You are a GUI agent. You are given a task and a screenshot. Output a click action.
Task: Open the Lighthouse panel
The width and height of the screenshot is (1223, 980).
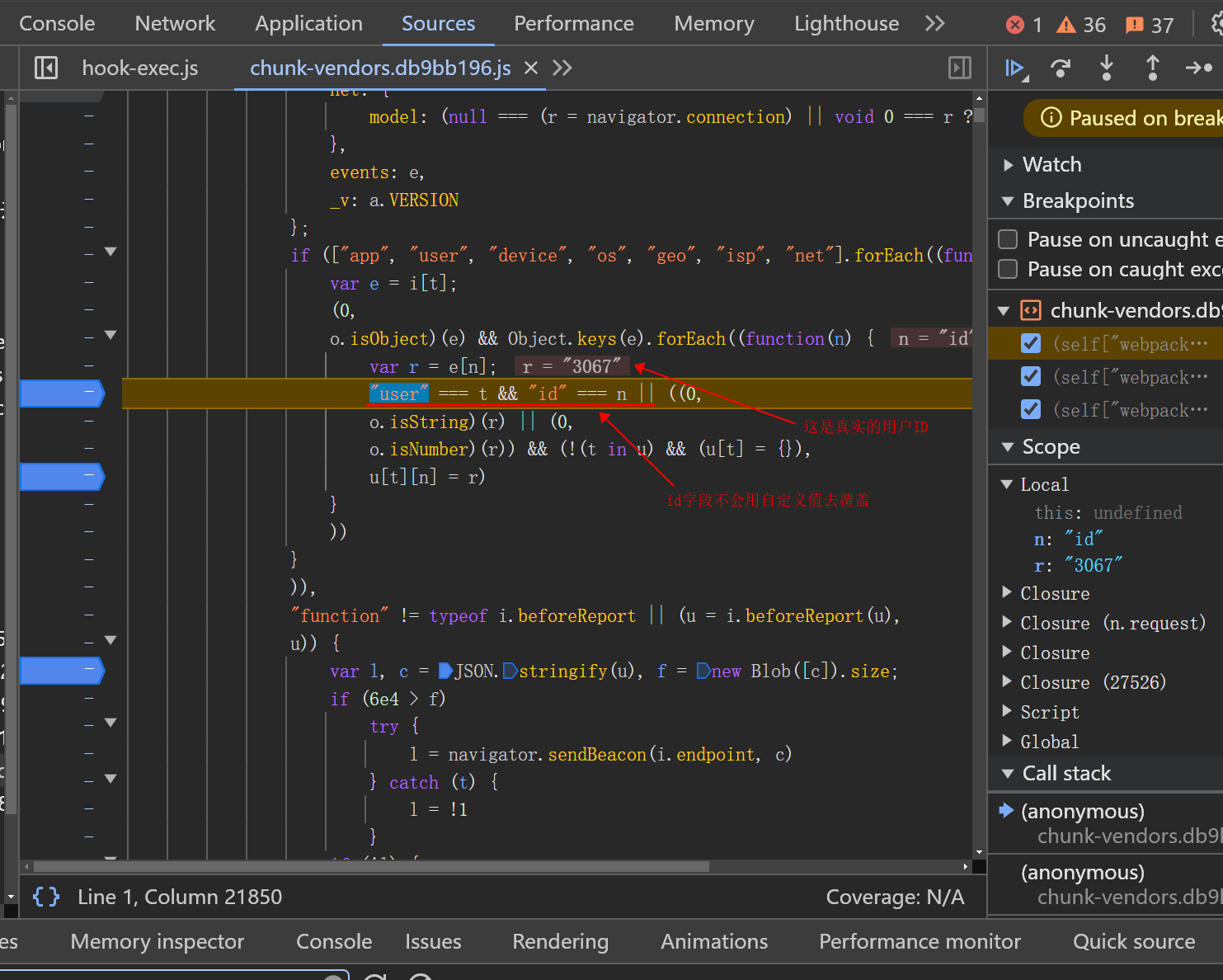coord(846,23)
